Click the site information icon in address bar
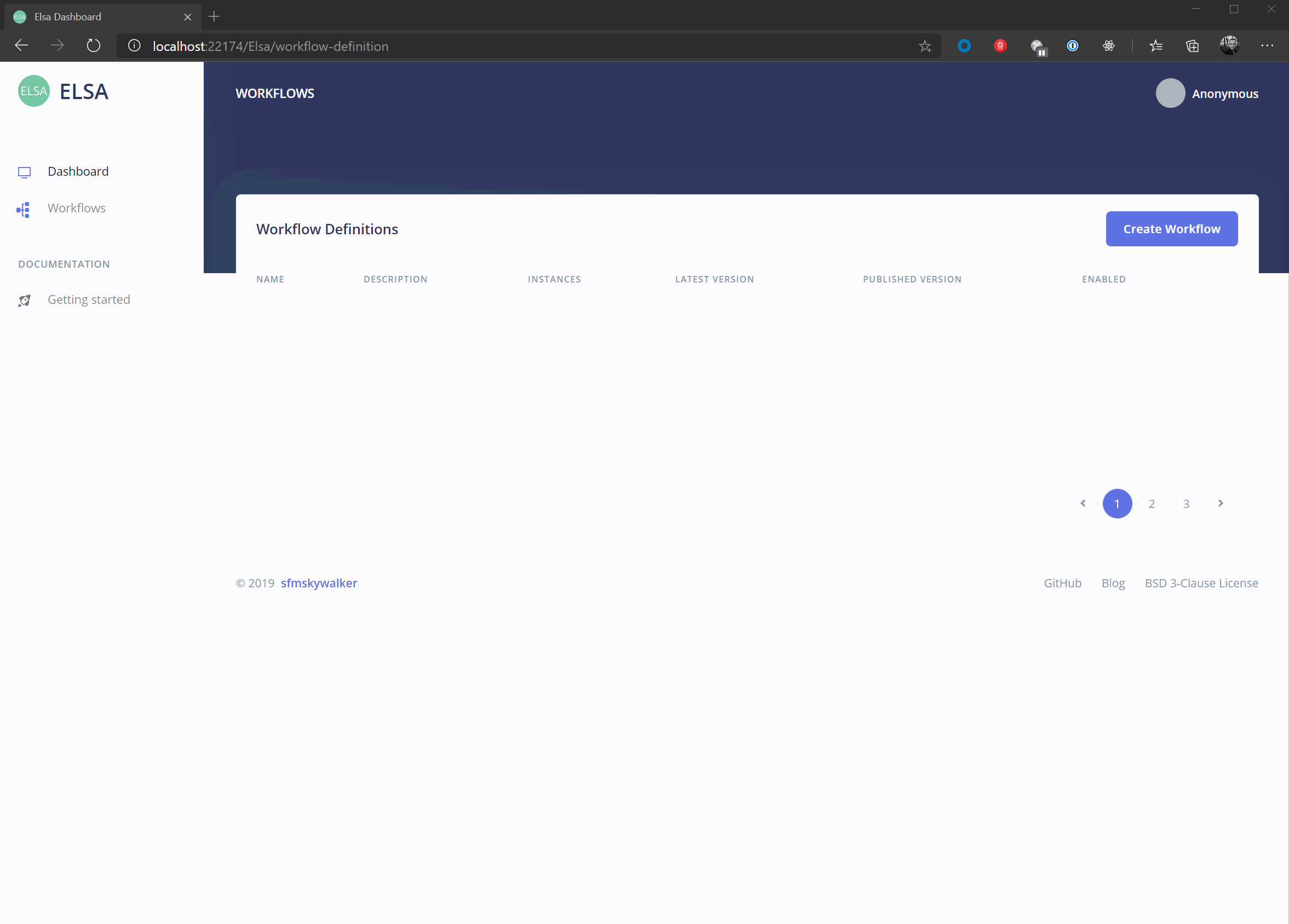The width and height of the screenshot is (1289, 924). click(x=134, y=46)
